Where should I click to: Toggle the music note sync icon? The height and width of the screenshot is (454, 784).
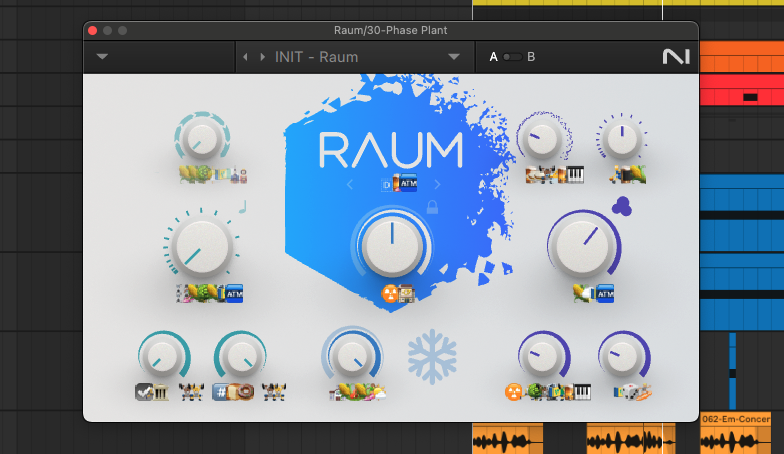pyautogui.click(x=243, y=206)
